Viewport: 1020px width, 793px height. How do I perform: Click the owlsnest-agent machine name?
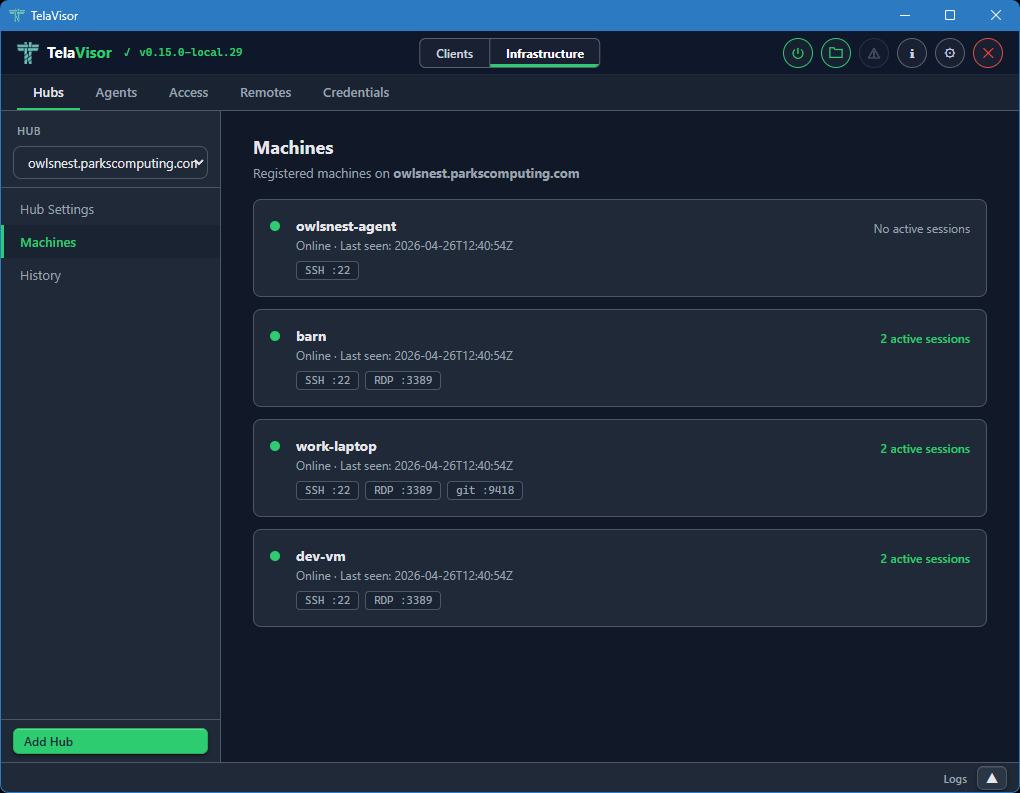[x=346, y=226]
